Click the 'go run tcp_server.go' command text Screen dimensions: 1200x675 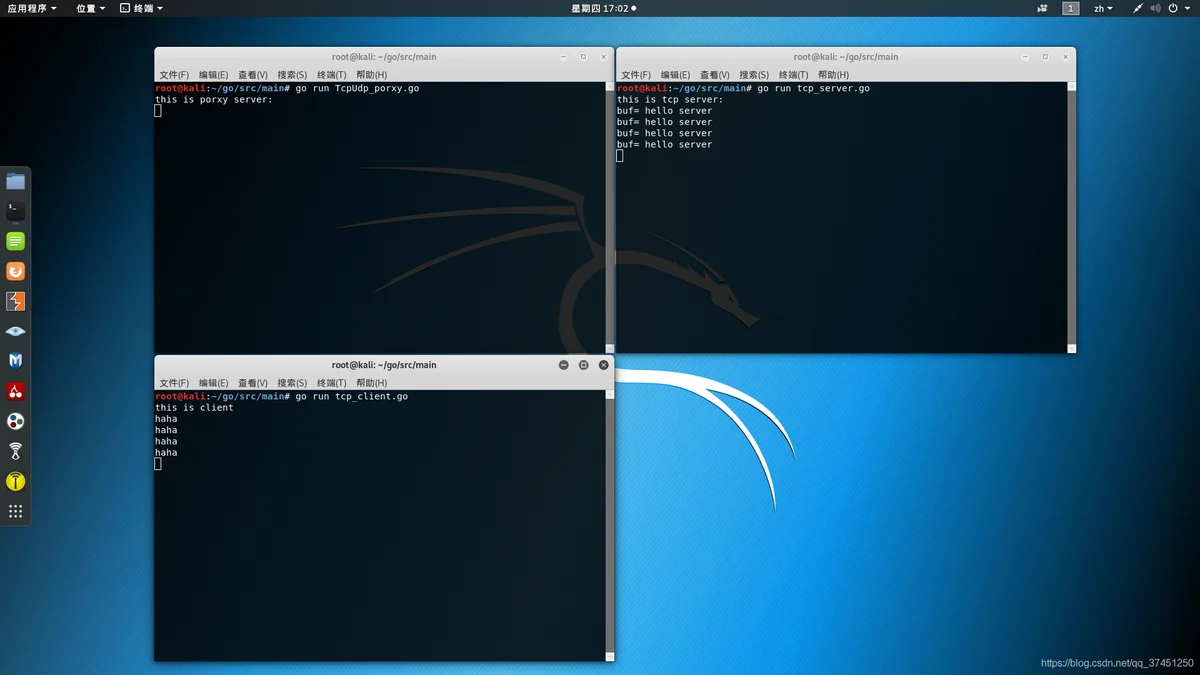(814, 89)
